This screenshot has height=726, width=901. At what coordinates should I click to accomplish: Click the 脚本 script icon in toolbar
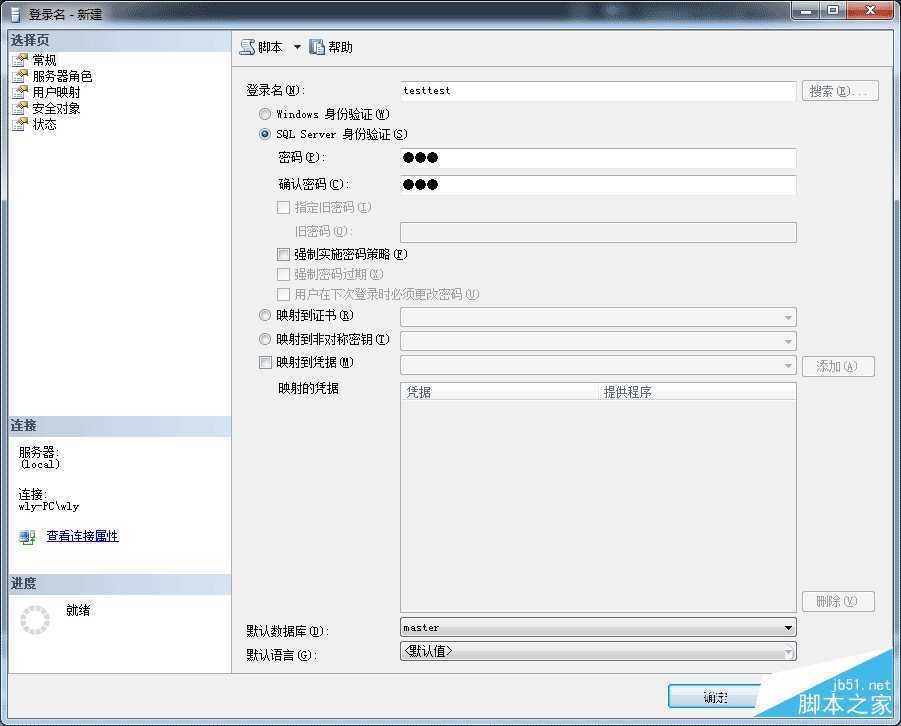[x=247, y=47]
